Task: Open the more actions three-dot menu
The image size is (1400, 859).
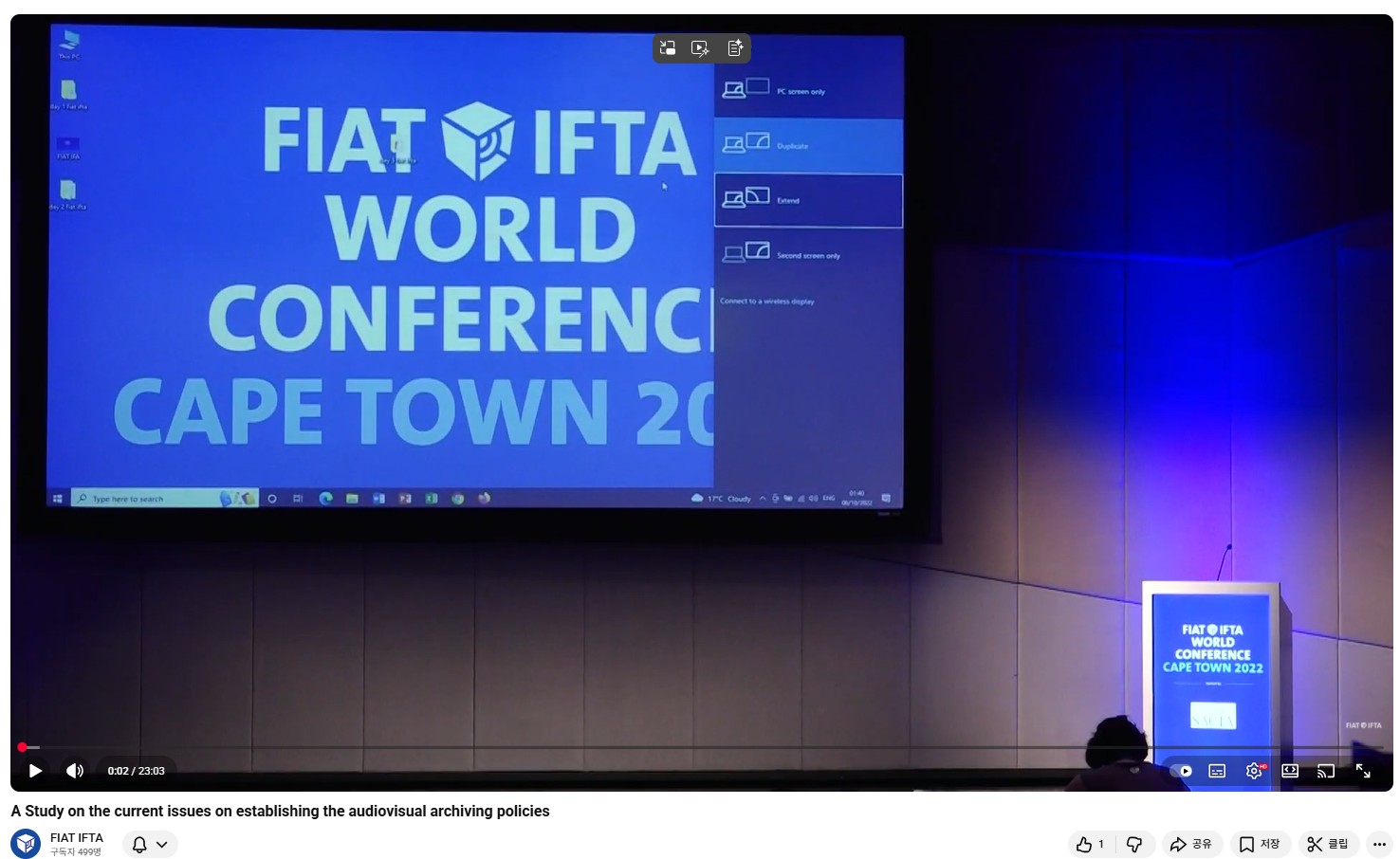Action: tap(1379, 844)
